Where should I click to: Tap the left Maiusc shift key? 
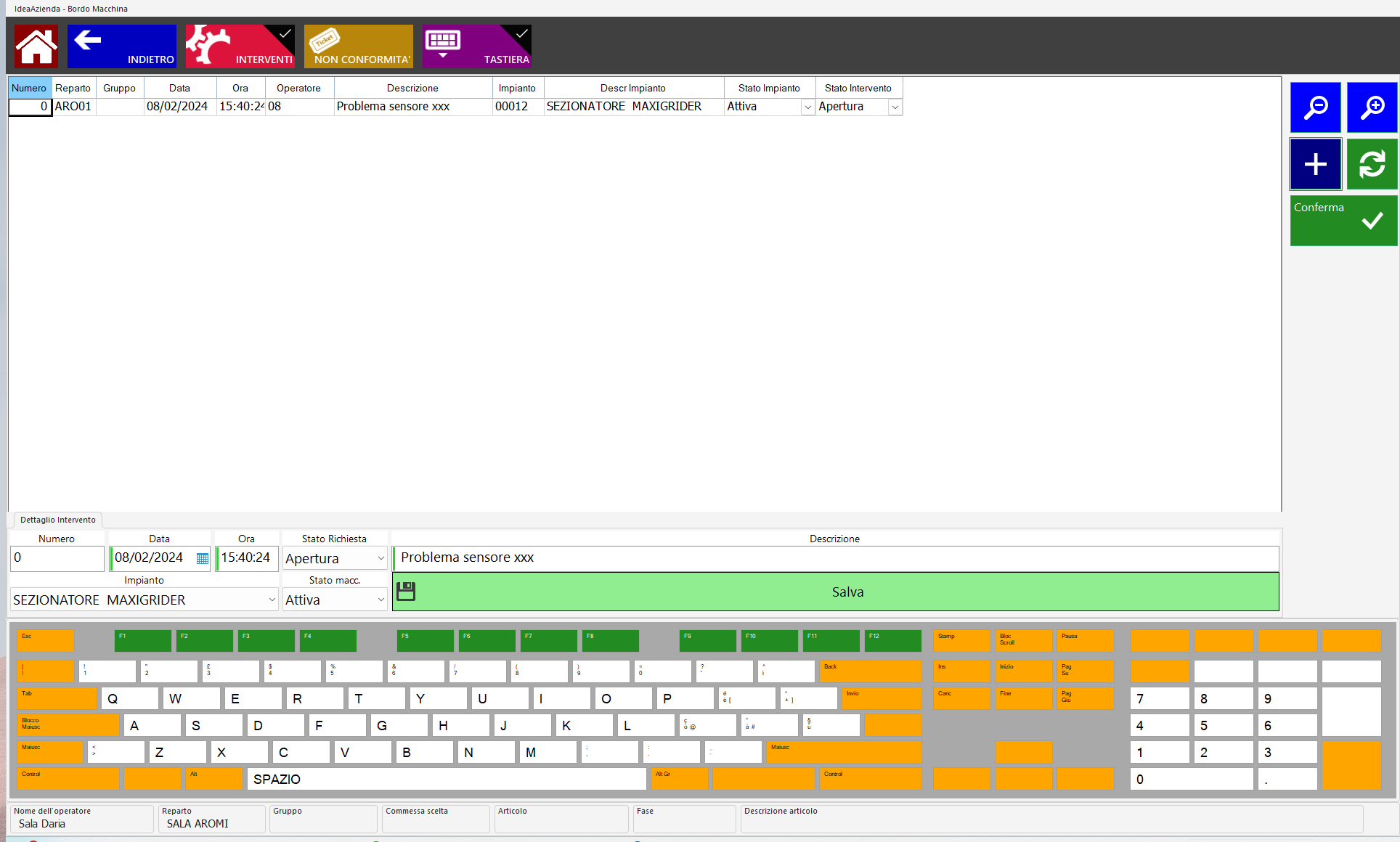click(49, 752)
